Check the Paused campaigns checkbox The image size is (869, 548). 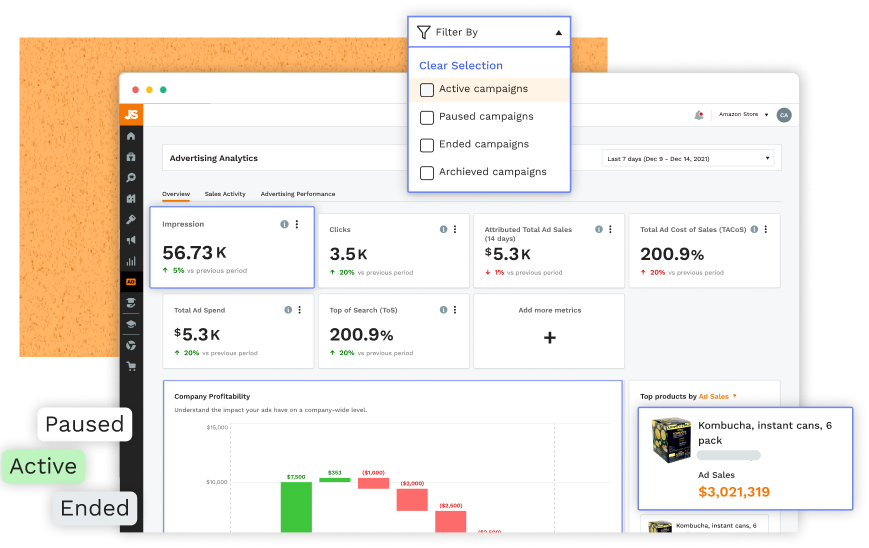click(427, 117)
